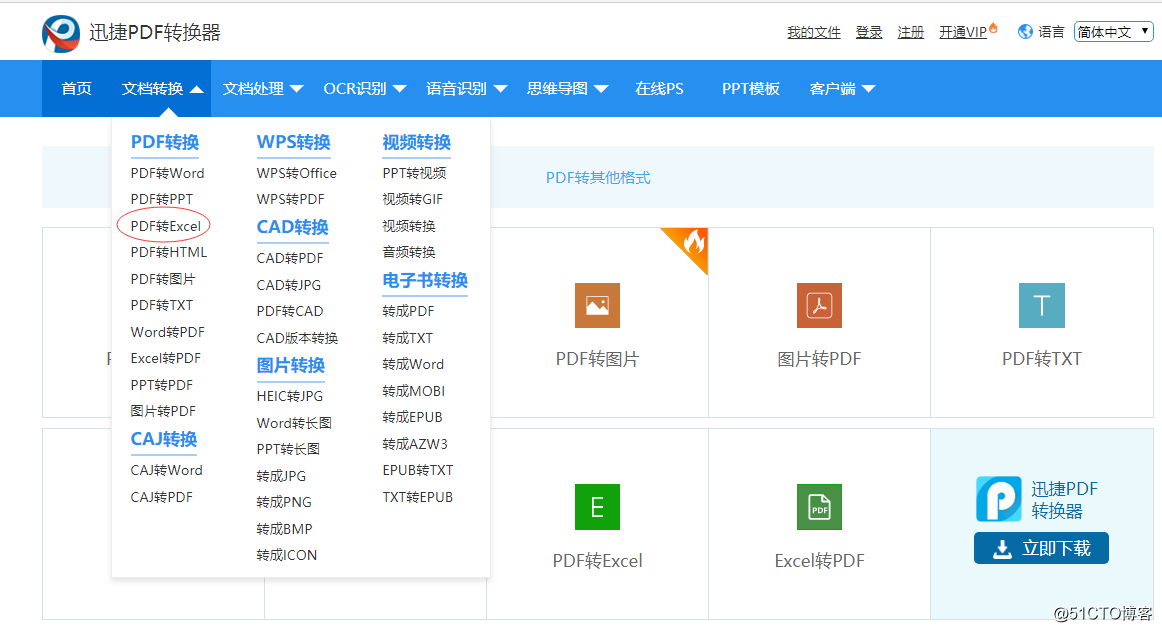Click the globe language icon
Image resolution: width=1162 pixels, height=632 pixels.
click(1025, 32)
